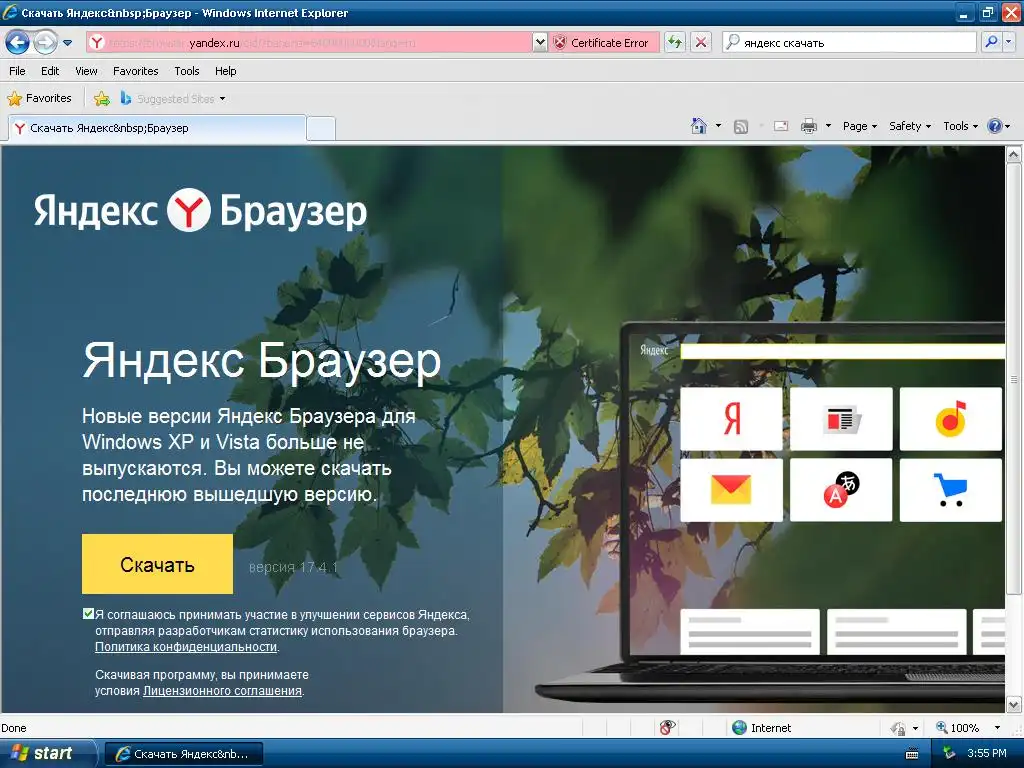Open the Tools command bar menu

[x=960, y=126]
